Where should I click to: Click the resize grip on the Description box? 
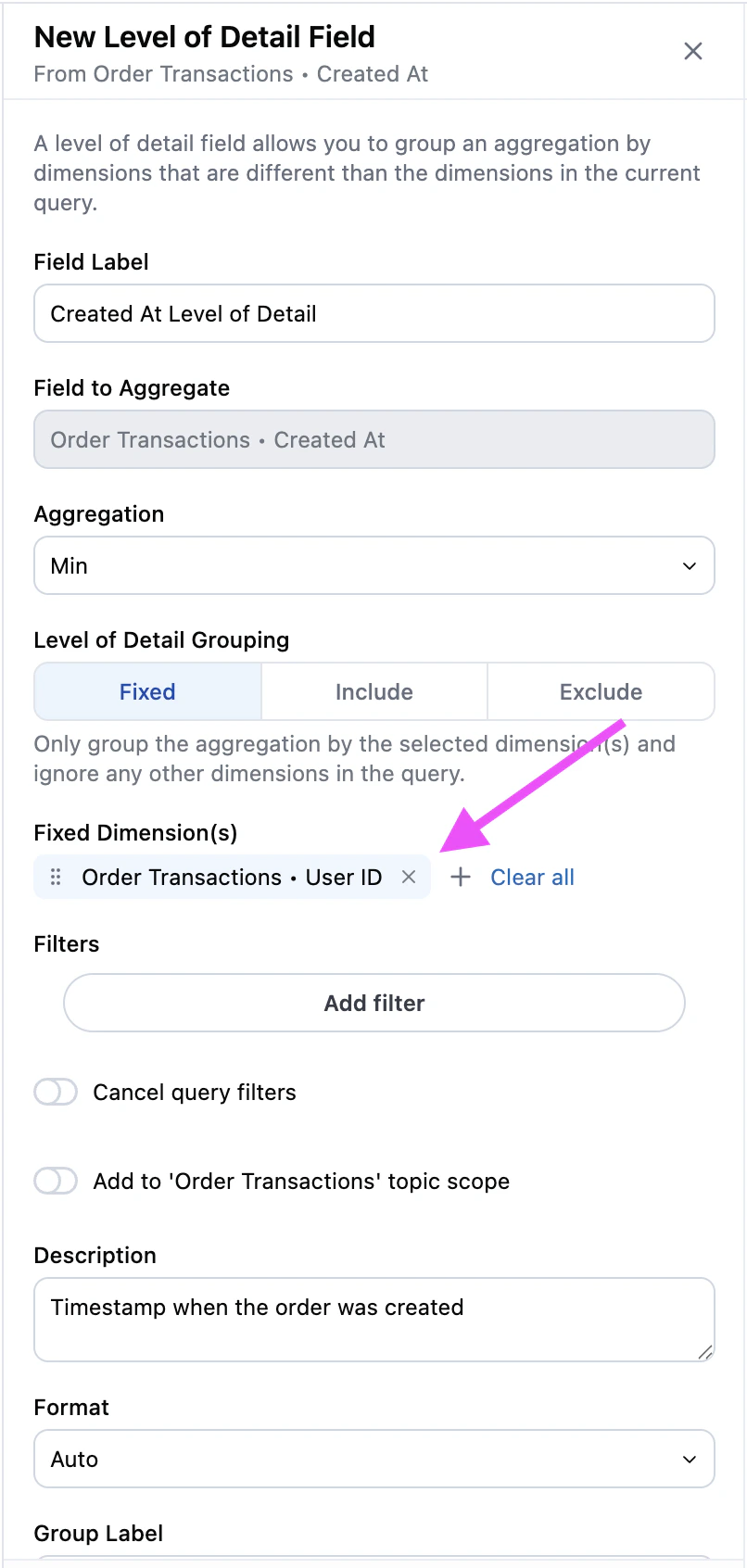(x=706, y=1353)
